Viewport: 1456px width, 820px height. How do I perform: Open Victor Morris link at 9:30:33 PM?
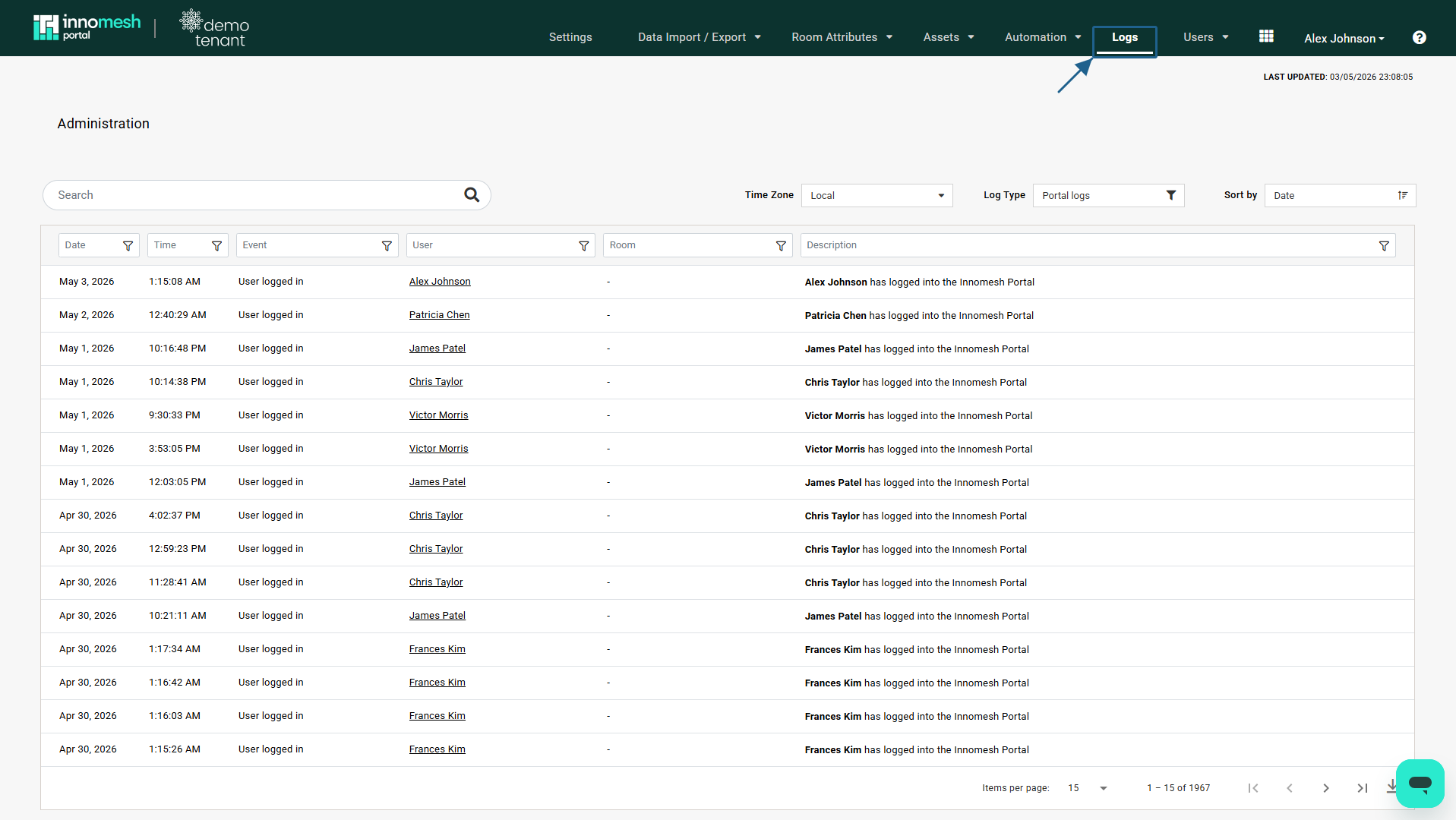coord(438,415)
